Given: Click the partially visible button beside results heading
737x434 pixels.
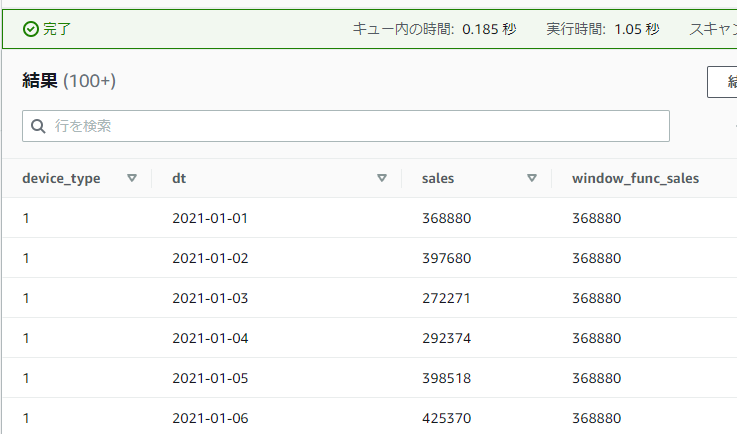Looking at the screenshot, I should point(722,82).
